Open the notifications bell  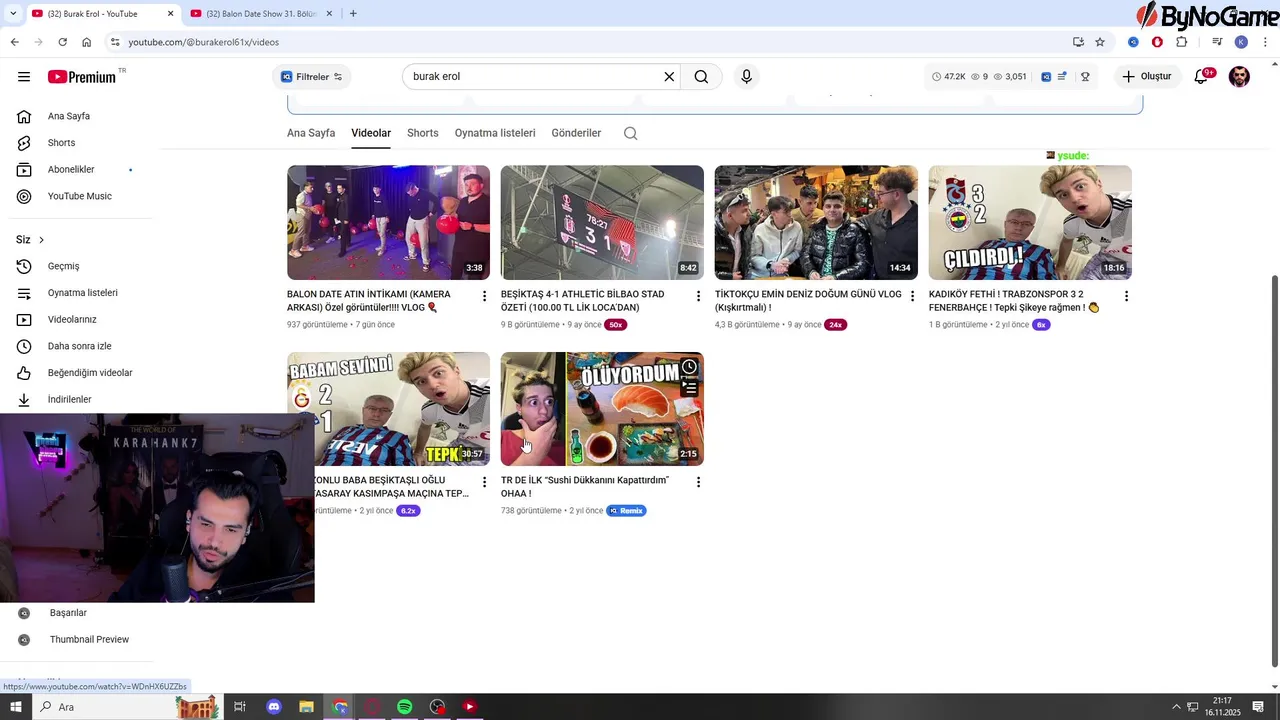1202,77
